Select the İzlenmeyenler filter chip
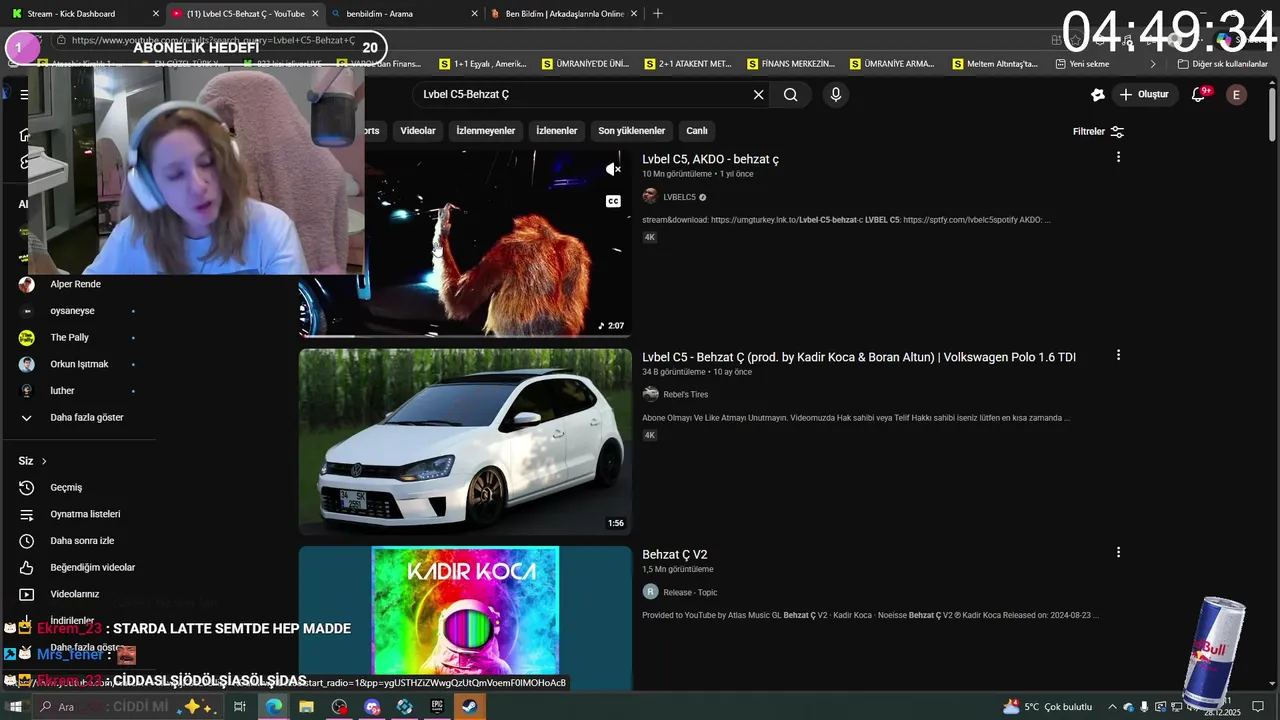1280x720 pixels. point(486,131)
